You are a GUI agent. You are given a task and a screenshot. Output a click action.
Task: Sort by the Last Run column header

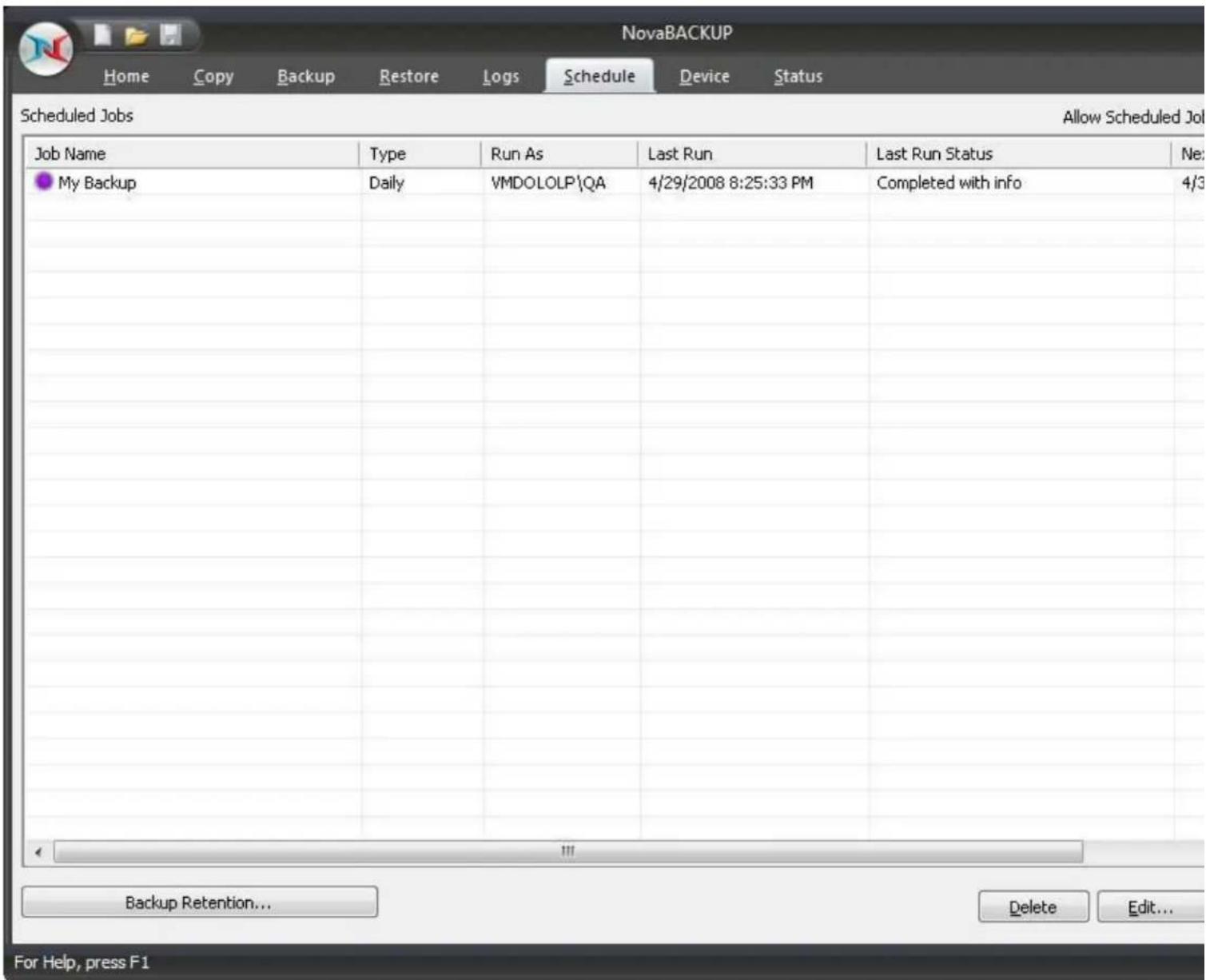click(x=752, y=153)
